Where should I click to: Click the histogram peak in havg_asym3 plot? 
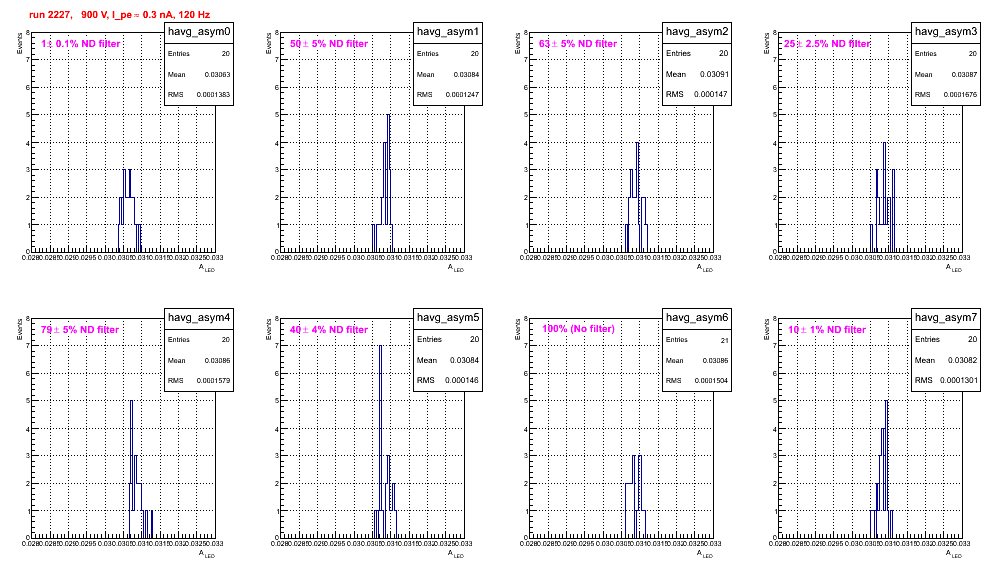(884, 197)
